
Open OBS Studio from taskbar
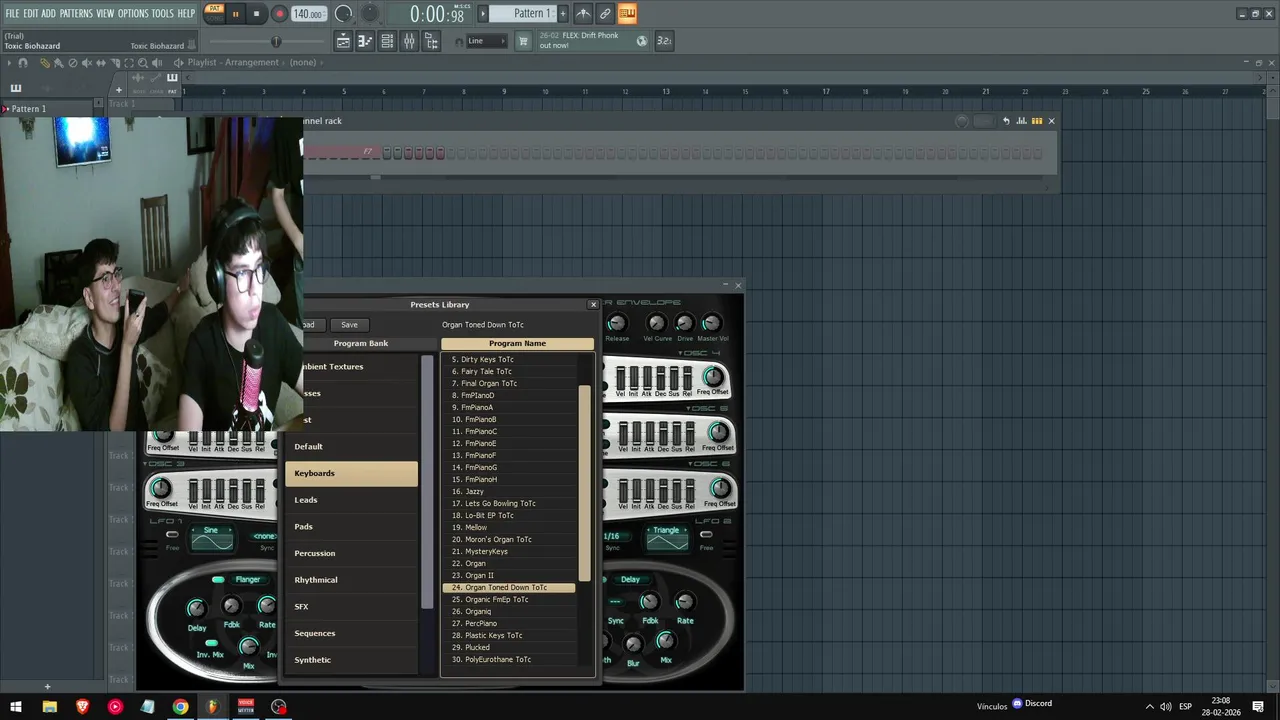(279, 706)
